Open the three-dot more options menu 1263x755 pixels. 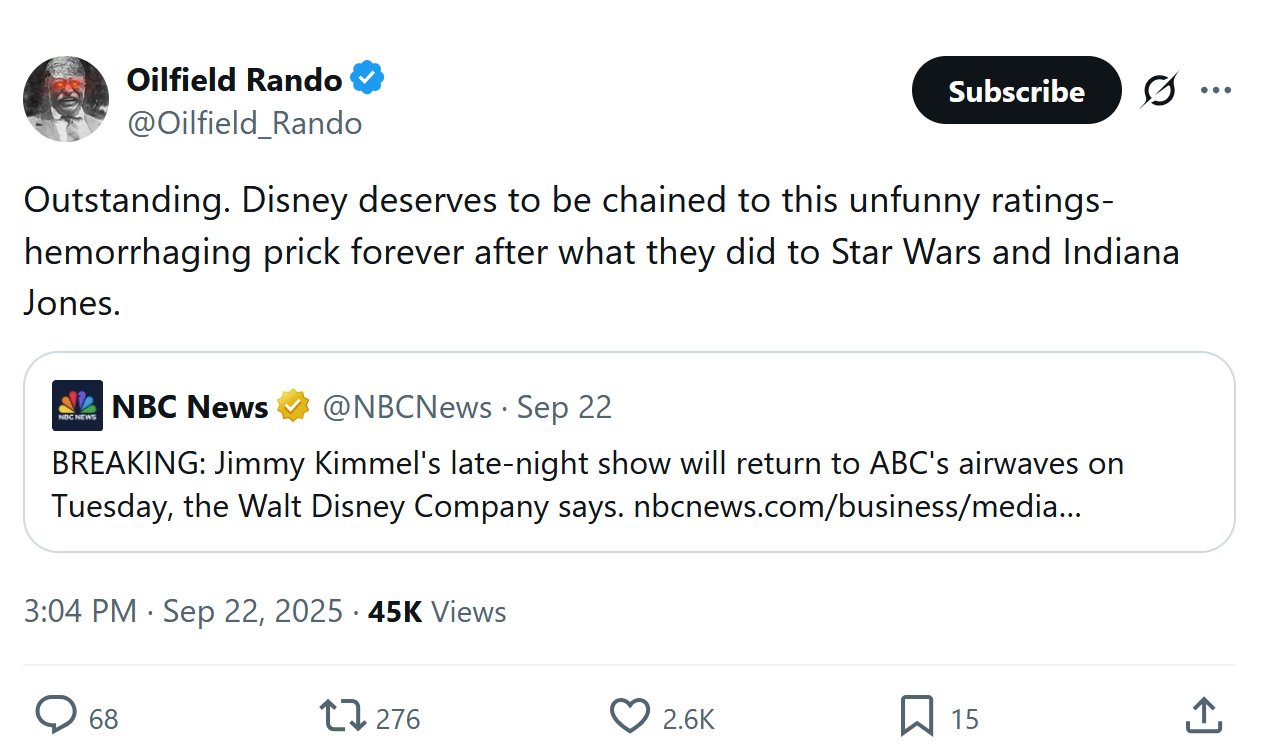click(1216, 90)
